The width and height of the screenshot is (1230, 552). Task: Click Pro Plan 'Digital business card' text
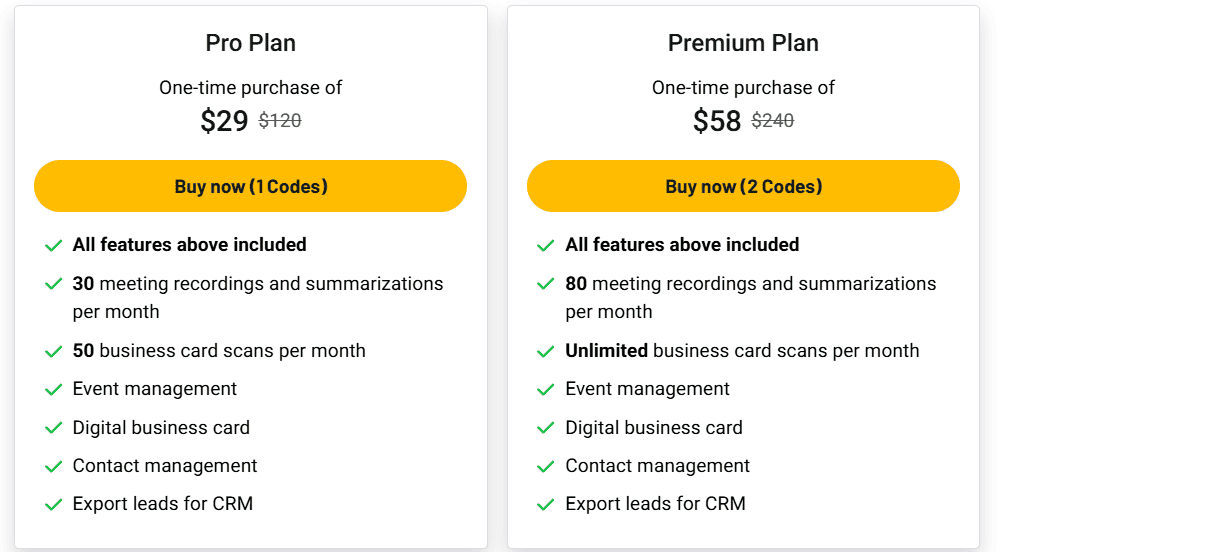pos(161,428)
